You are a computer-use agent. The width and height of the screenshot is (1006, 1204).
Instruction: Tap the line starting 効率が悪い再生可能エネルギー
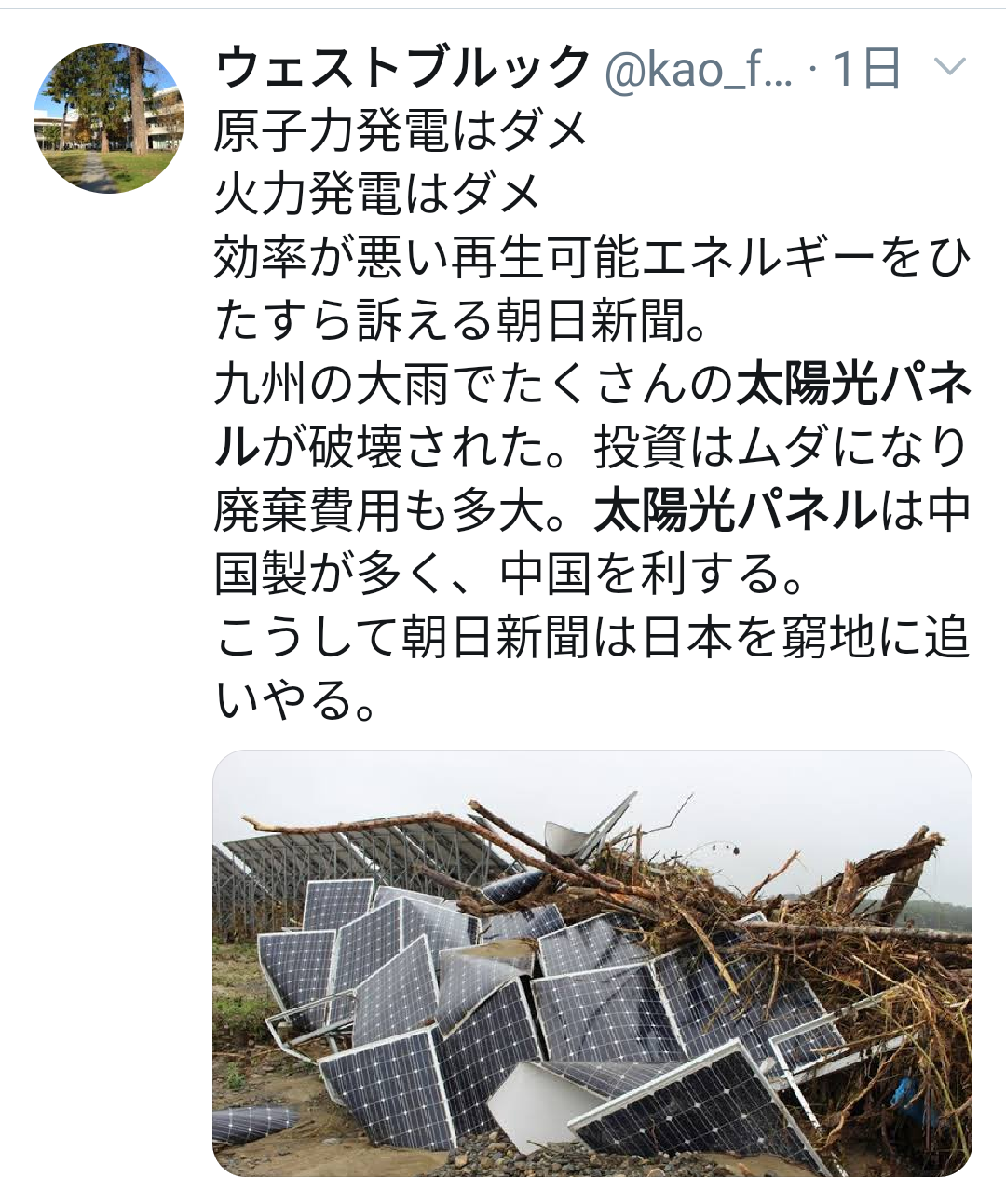click(593, 258)
